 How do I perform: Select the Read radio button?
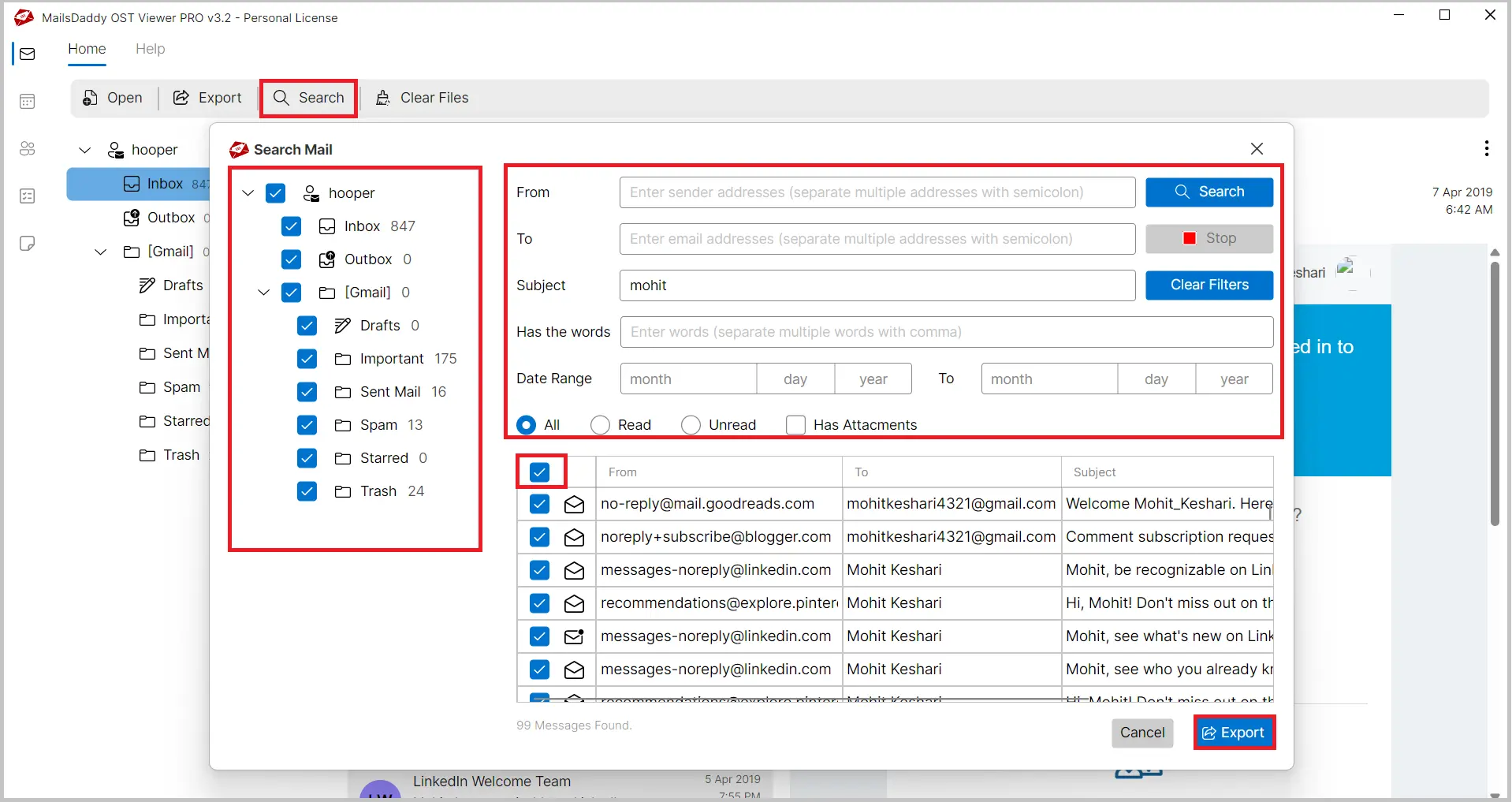(600, 425)
